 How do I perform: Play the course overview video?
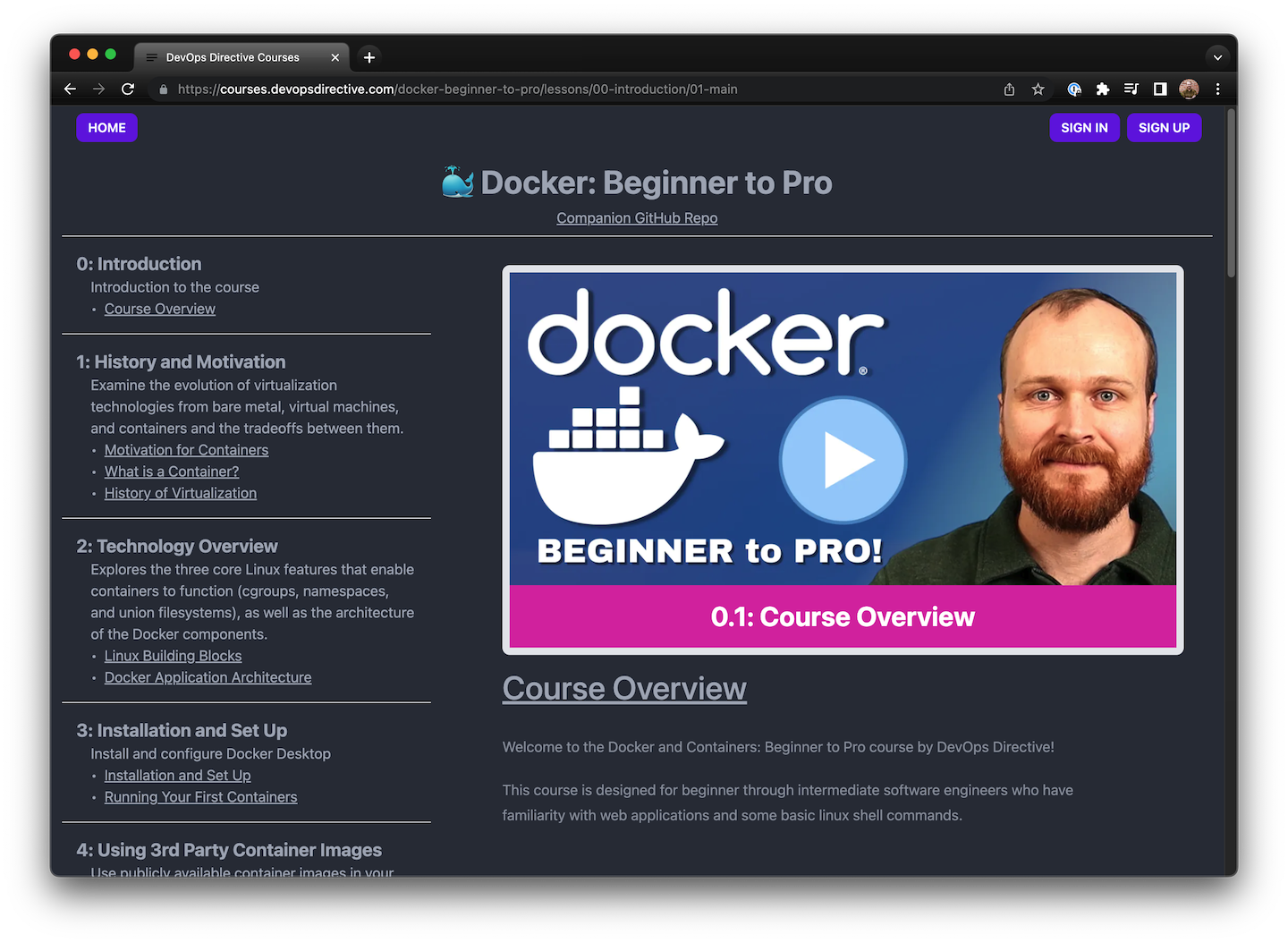pyautogui.click(x=843, y=460)
